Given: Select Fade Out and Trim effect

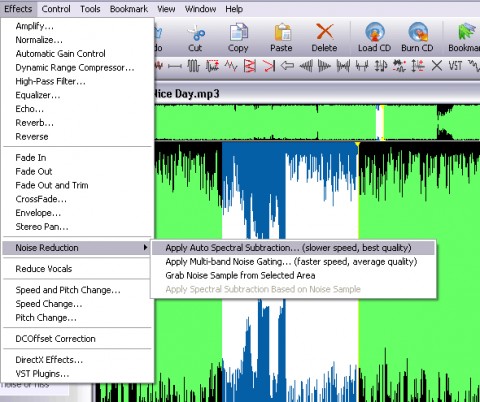Looking at the screenshot, I should (52, 185).
